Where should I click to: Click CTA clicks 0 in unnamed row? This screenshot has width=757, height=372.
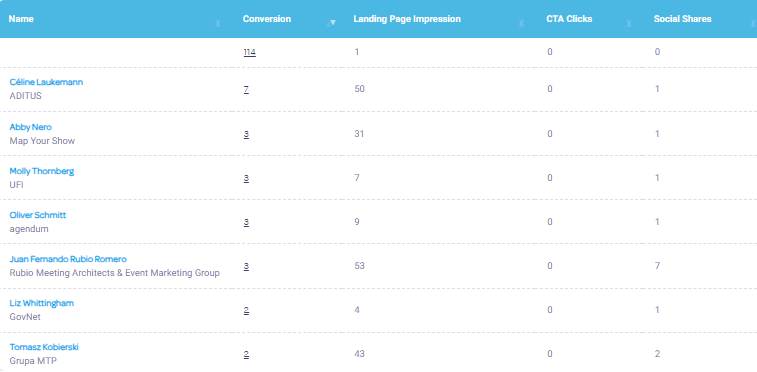550,52
